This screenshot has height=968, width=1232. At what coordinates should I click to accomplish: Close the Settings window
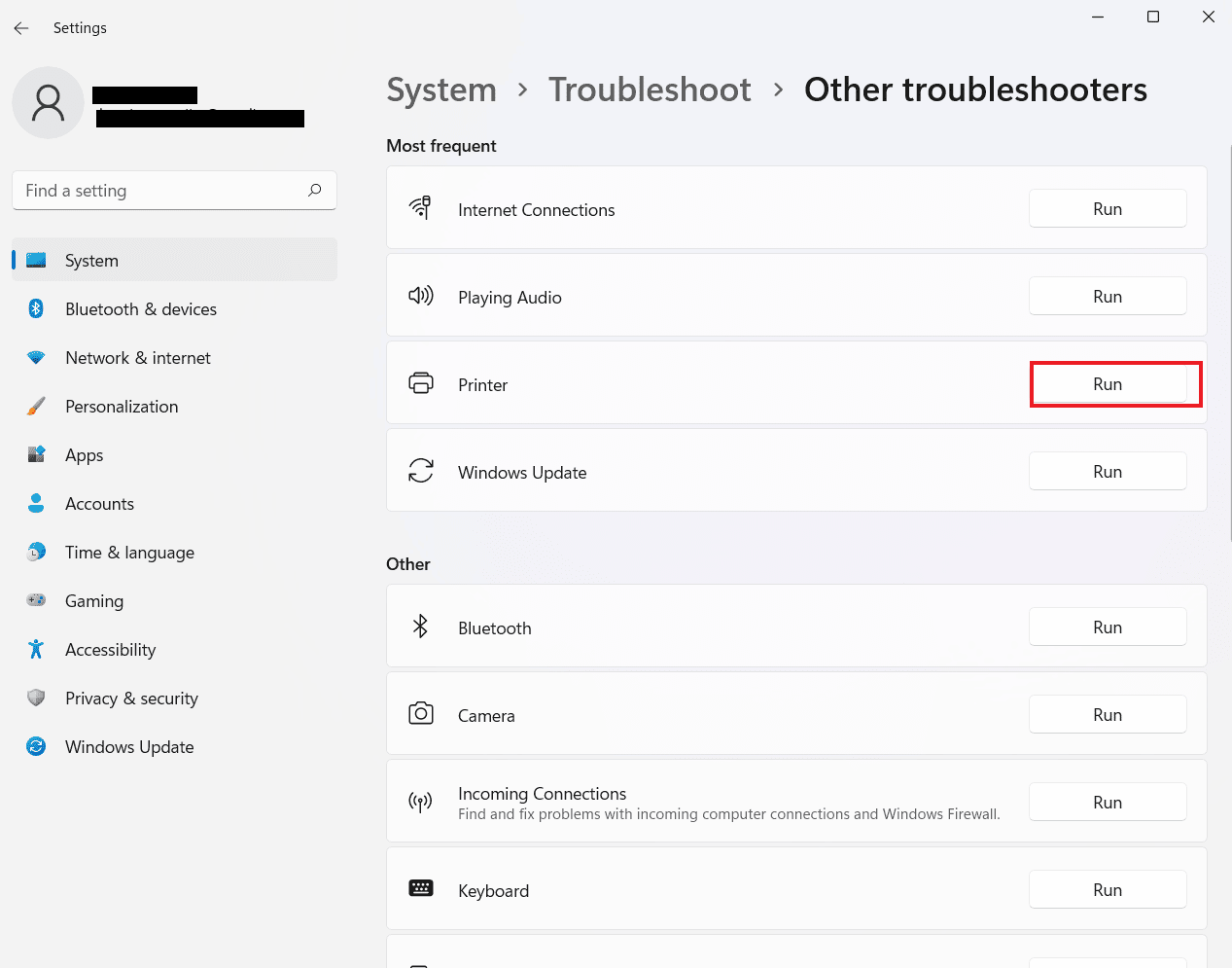(x=1209, y=17)
